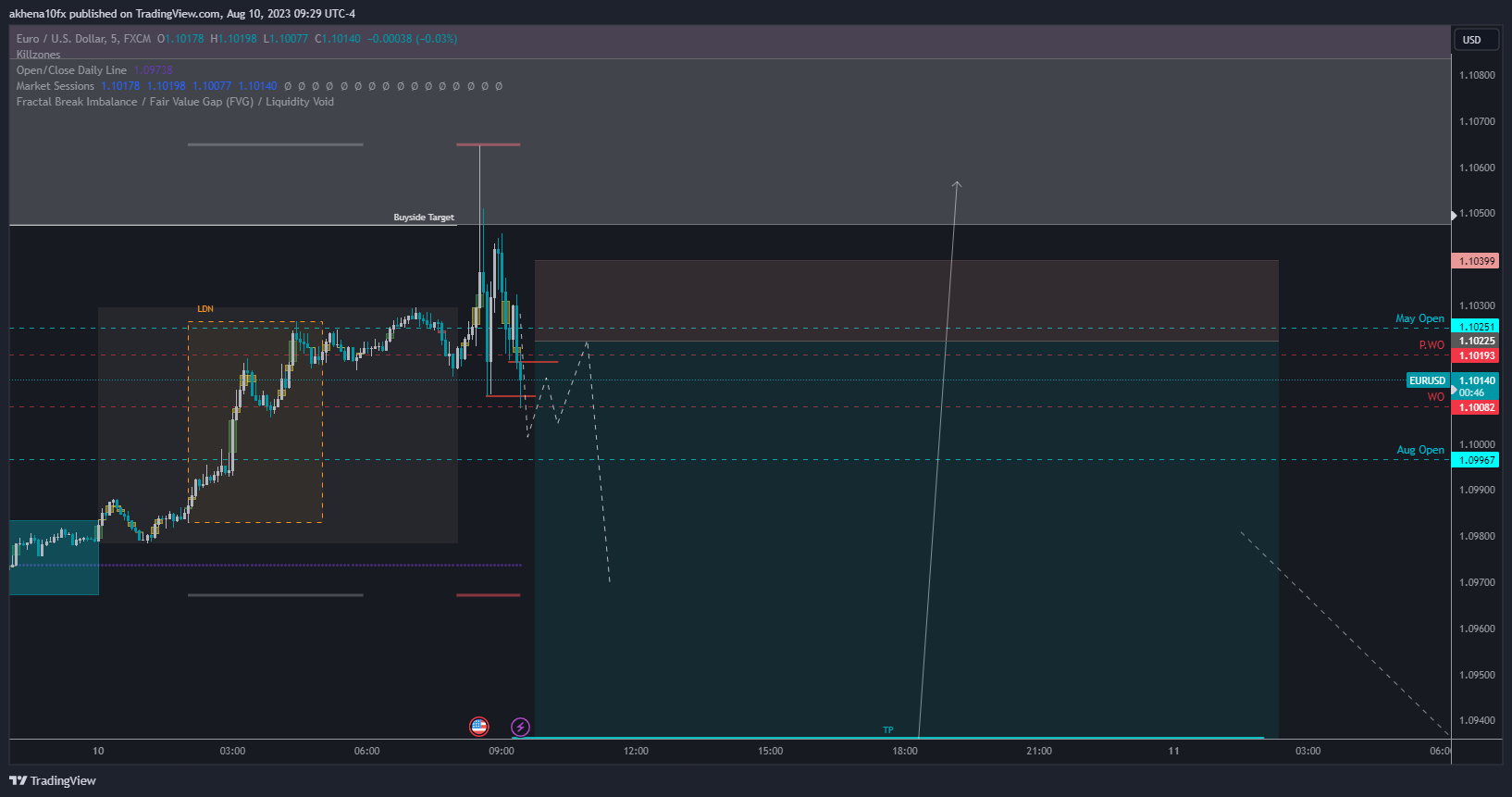Click the low value L1.10077
Viewport: 1512px width, 797px height.
tap(286, 39)
